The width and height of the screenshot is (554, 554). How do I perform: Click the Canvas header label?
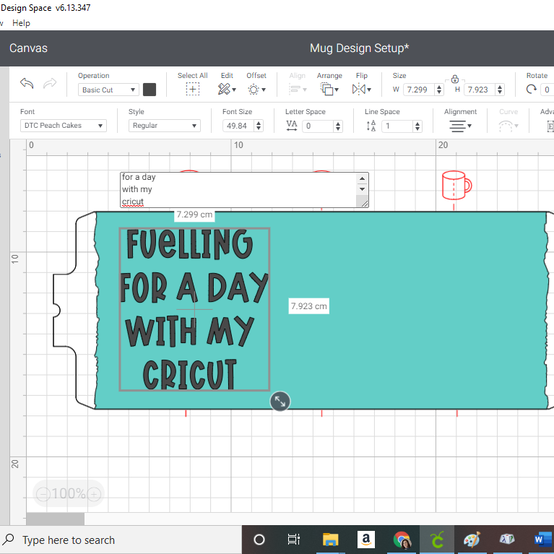[28, 48]
